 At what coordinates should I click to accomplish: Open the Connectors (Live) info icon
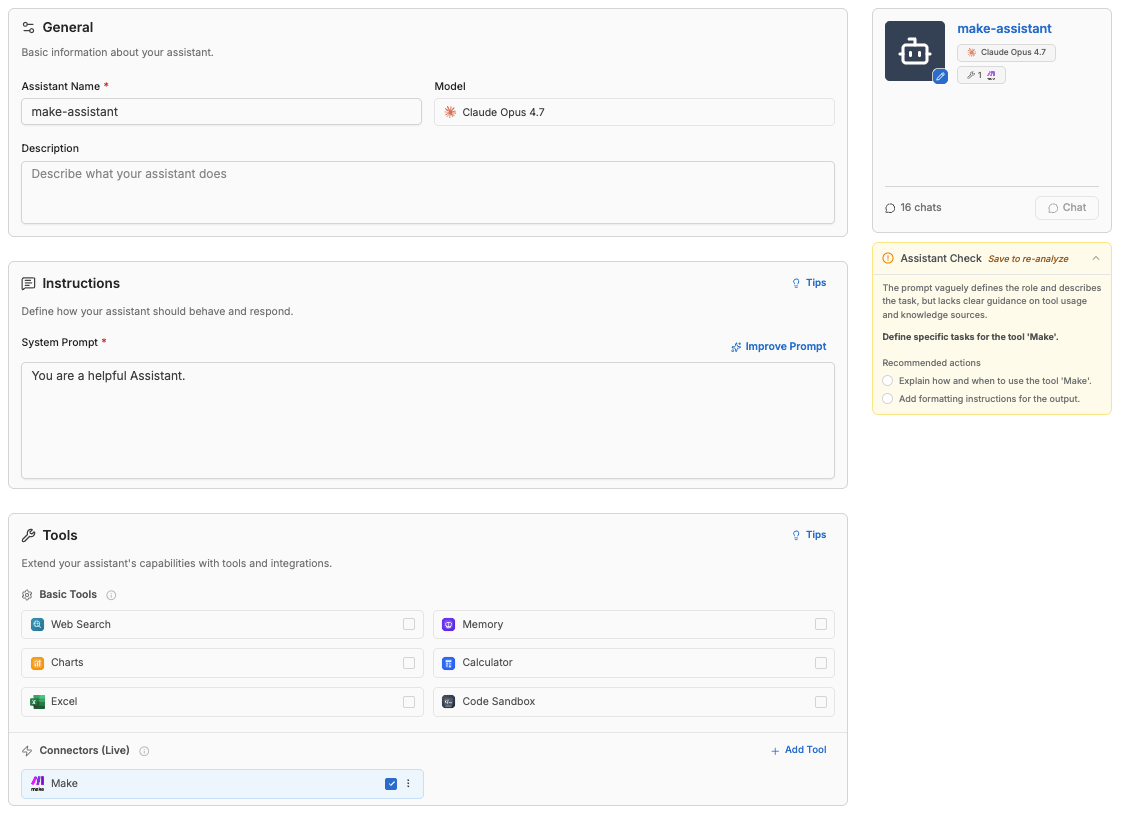click(144, 751)
